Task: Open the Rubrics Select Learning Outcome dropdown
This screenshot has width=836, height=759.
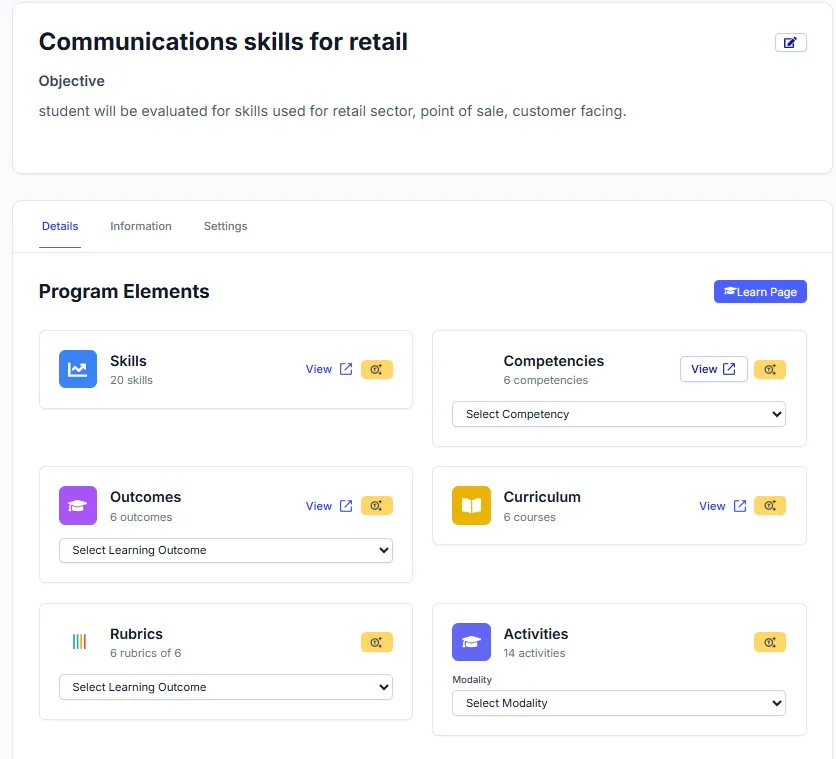Action: (226, 687)
